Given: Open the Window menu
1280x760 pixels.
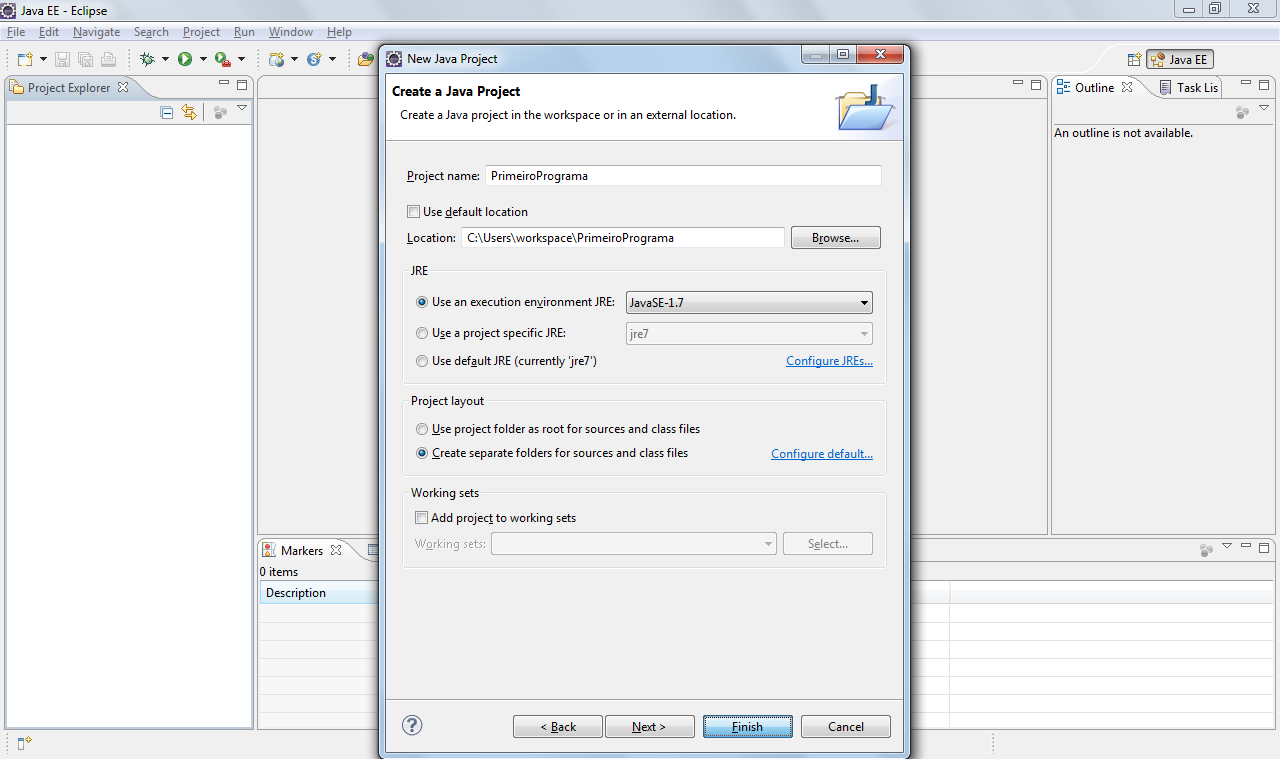Looking at the screenshot, I should (291, 32).
